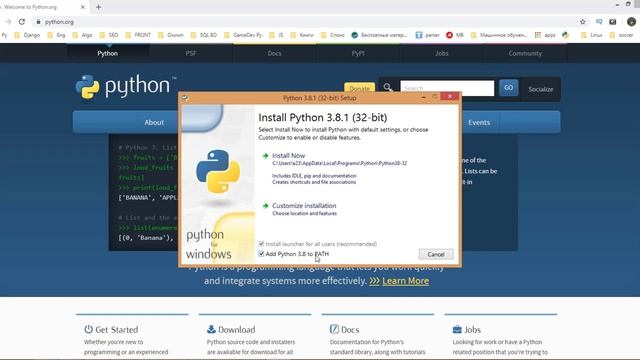This screenshot has width=640, height=360.
Task: Open a new browser tab
Action: tap(98, 7)
